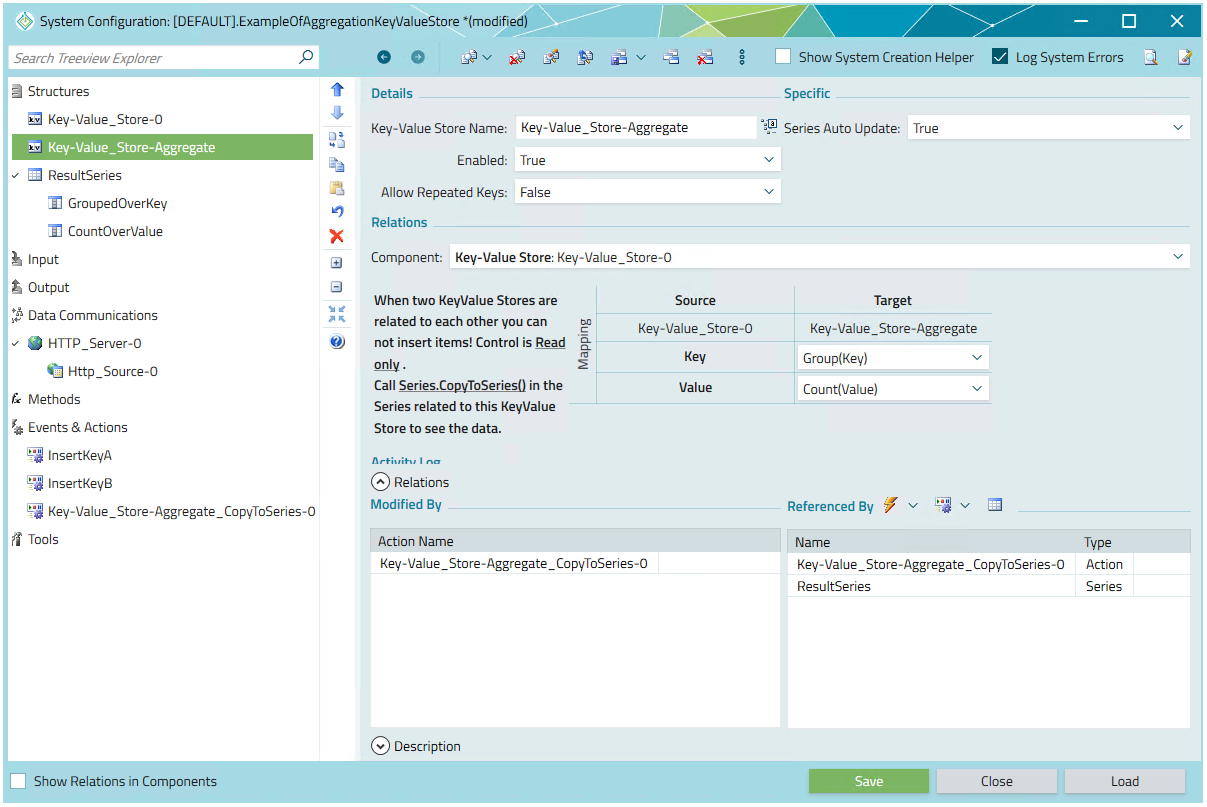Viewport: 1207px width, 807px height.
Task: Click the blue help question mark icon
Action: pyautogui.click(x=337, y=342)
